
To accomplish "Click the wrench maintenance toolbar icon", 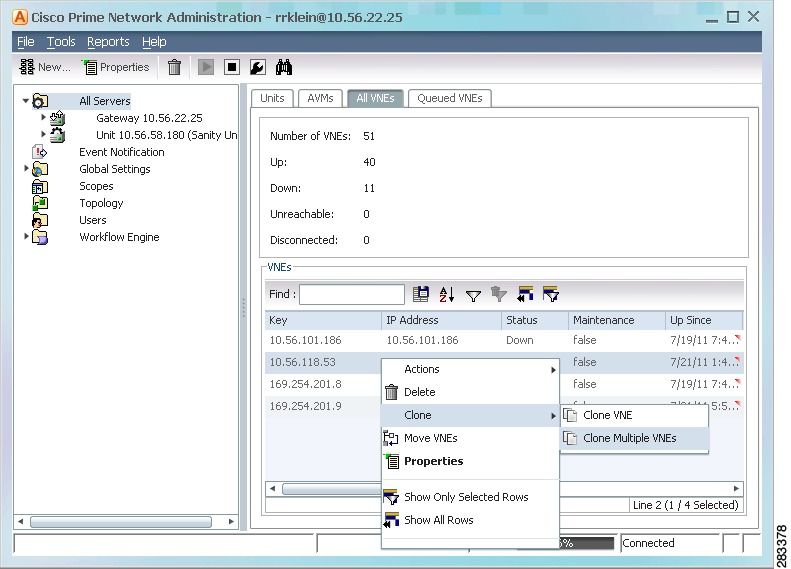I will [x=258, y=67].
